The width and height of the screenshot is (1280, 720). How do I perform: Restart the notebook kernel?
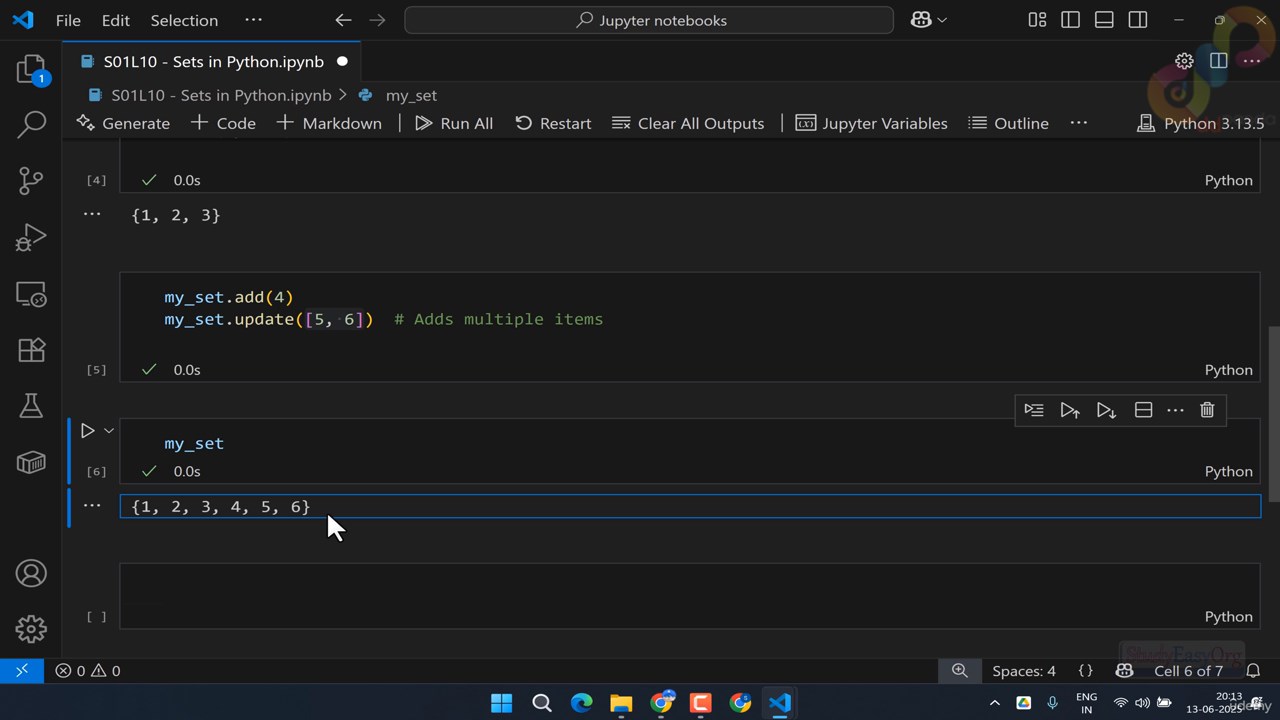[553, 123]
